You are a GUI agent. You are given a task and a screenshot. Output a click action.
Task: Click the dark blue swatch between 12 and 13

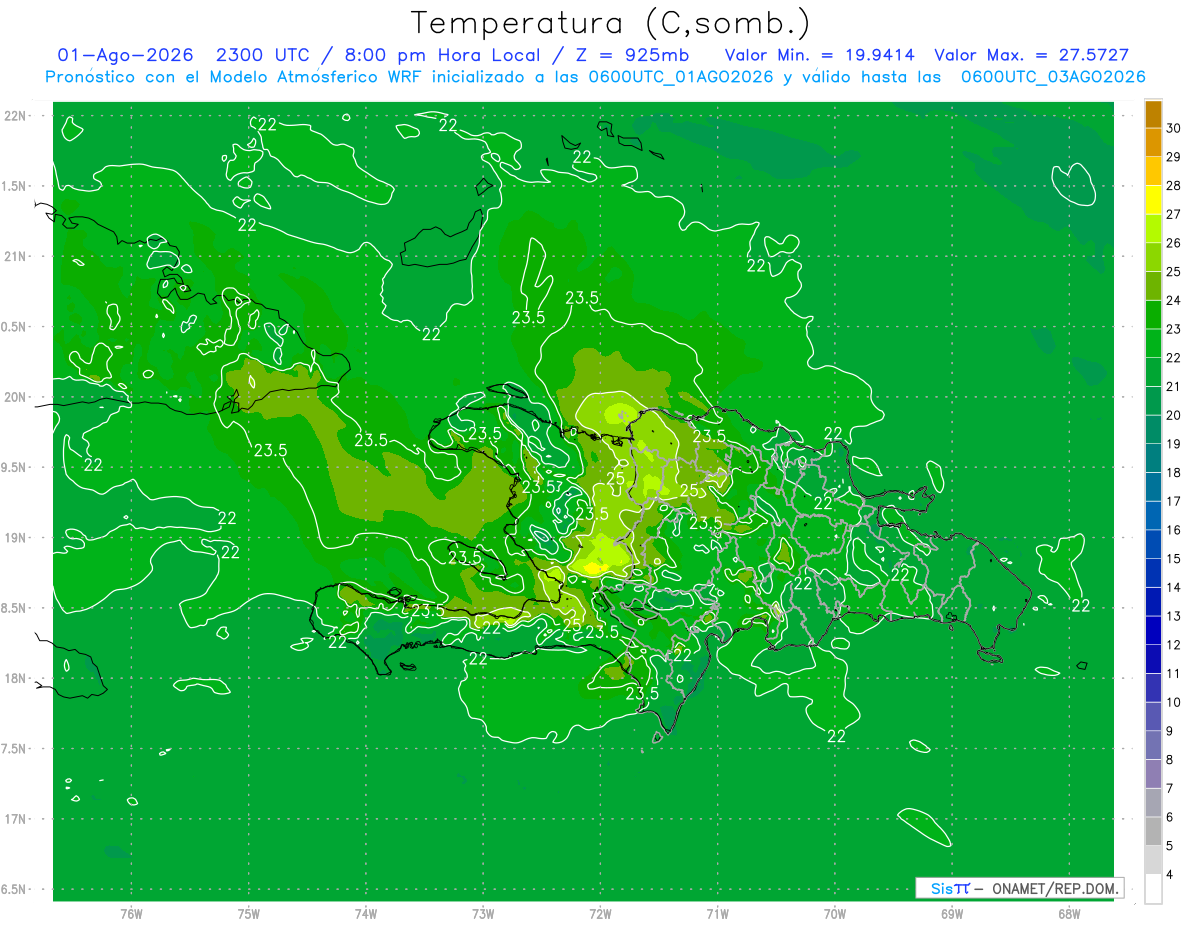[x=1154, y=630]
